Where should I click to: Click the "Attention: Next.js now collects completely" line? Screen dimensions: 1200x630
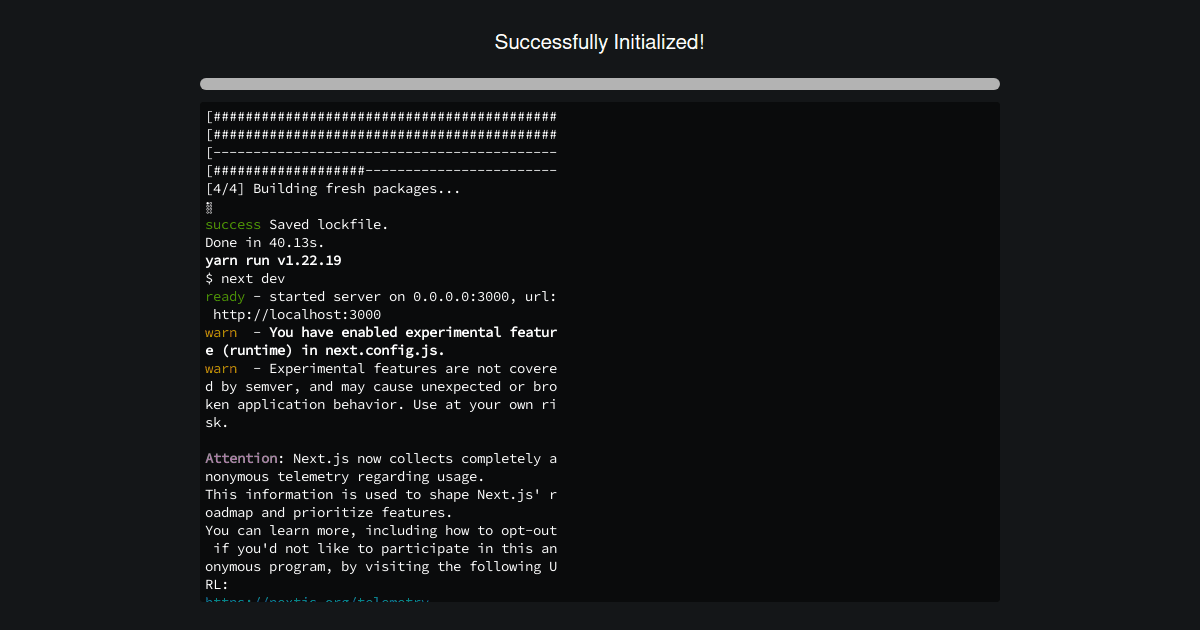click(381, 458)
